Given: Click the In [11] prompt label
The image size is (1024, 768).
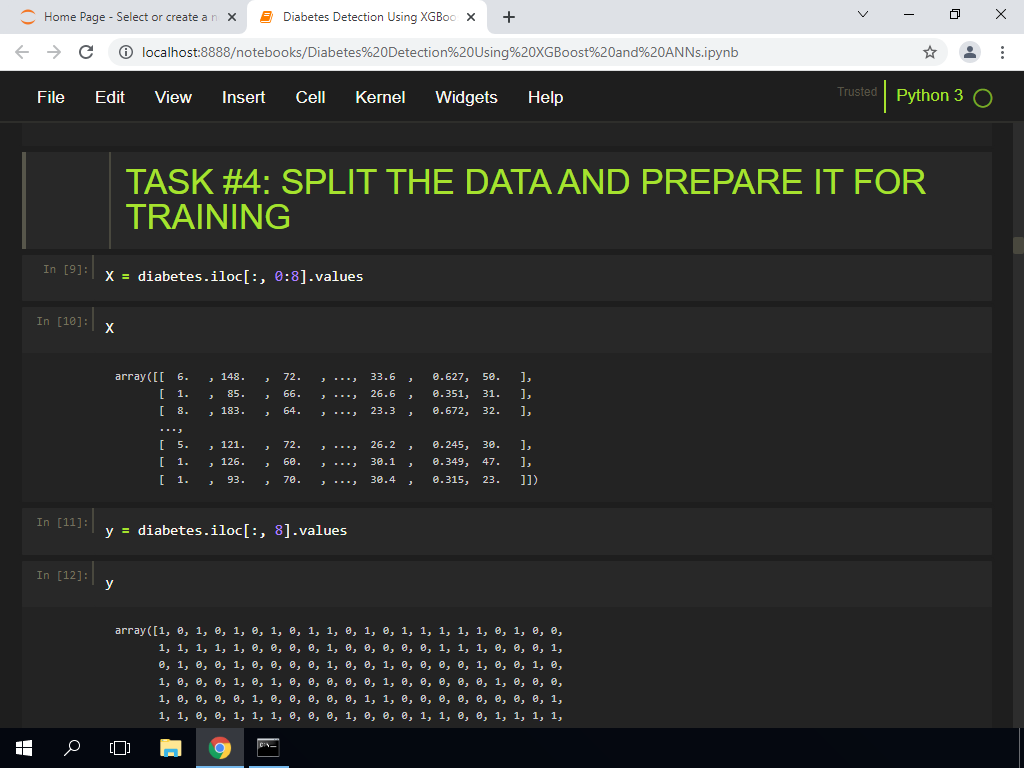Looking at the screenshot, I should [62, 522].
